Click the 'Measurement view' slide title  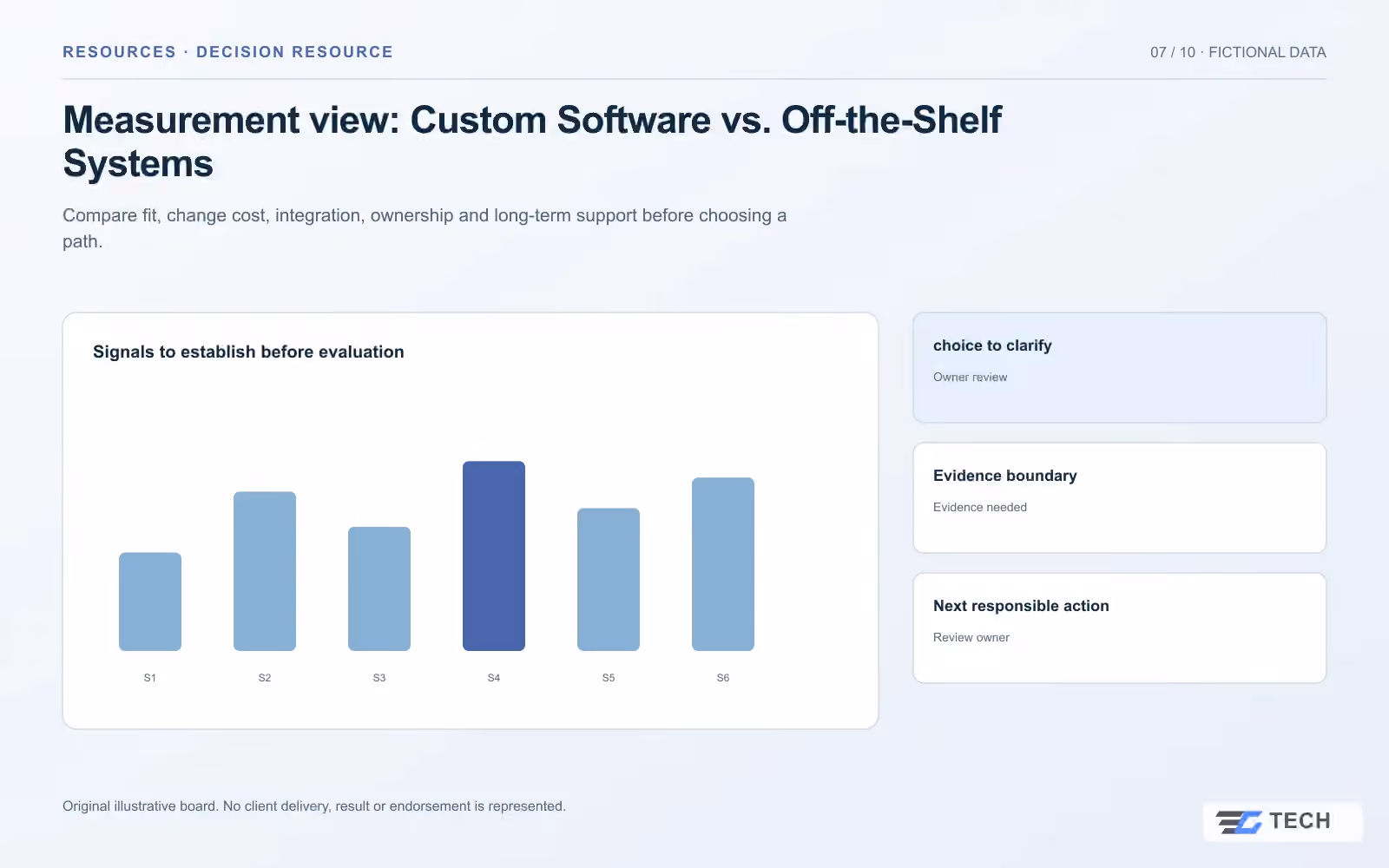point(532,141)
